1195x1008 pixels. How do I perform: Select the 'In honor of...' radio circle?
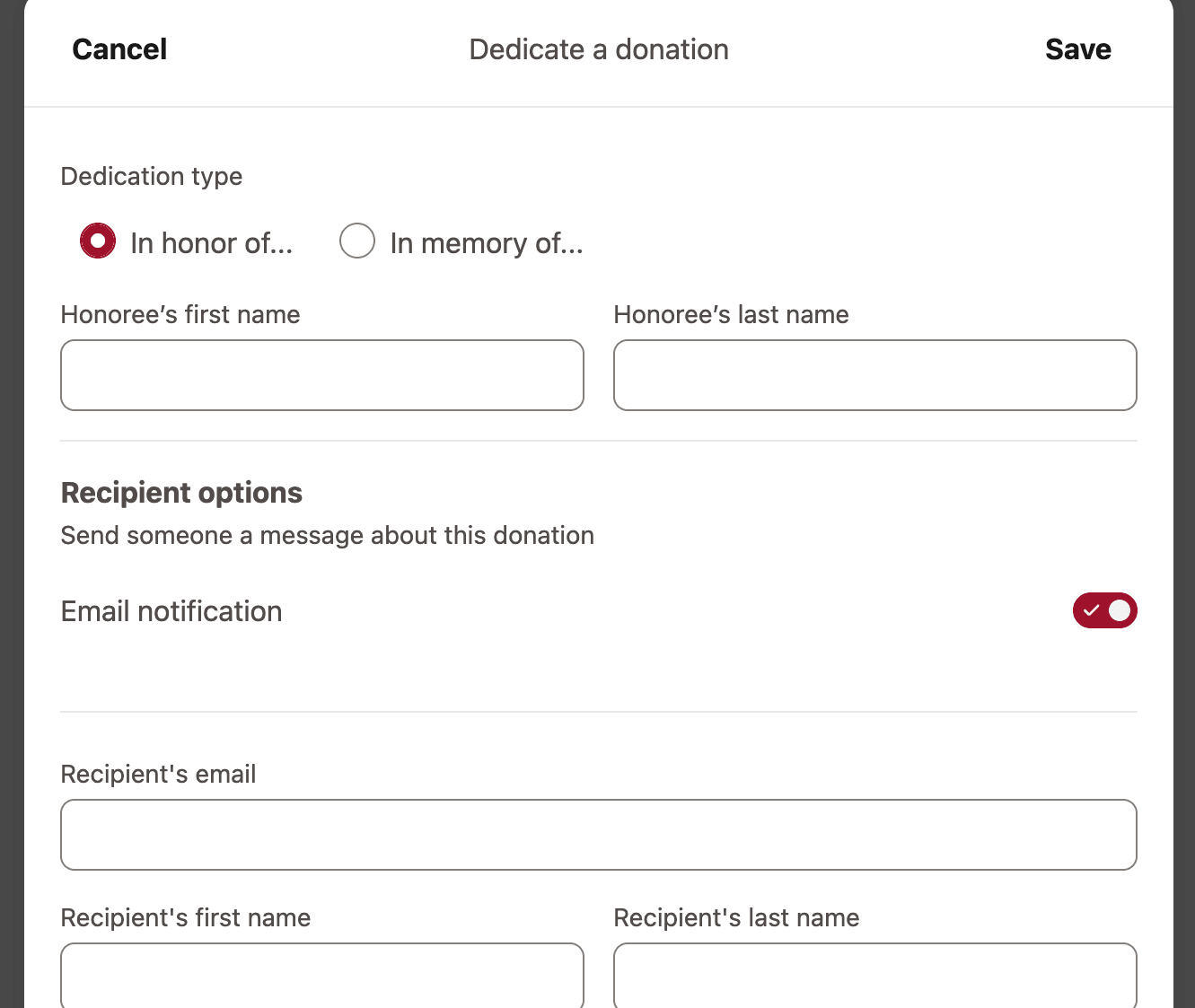[x=98, y=241]
